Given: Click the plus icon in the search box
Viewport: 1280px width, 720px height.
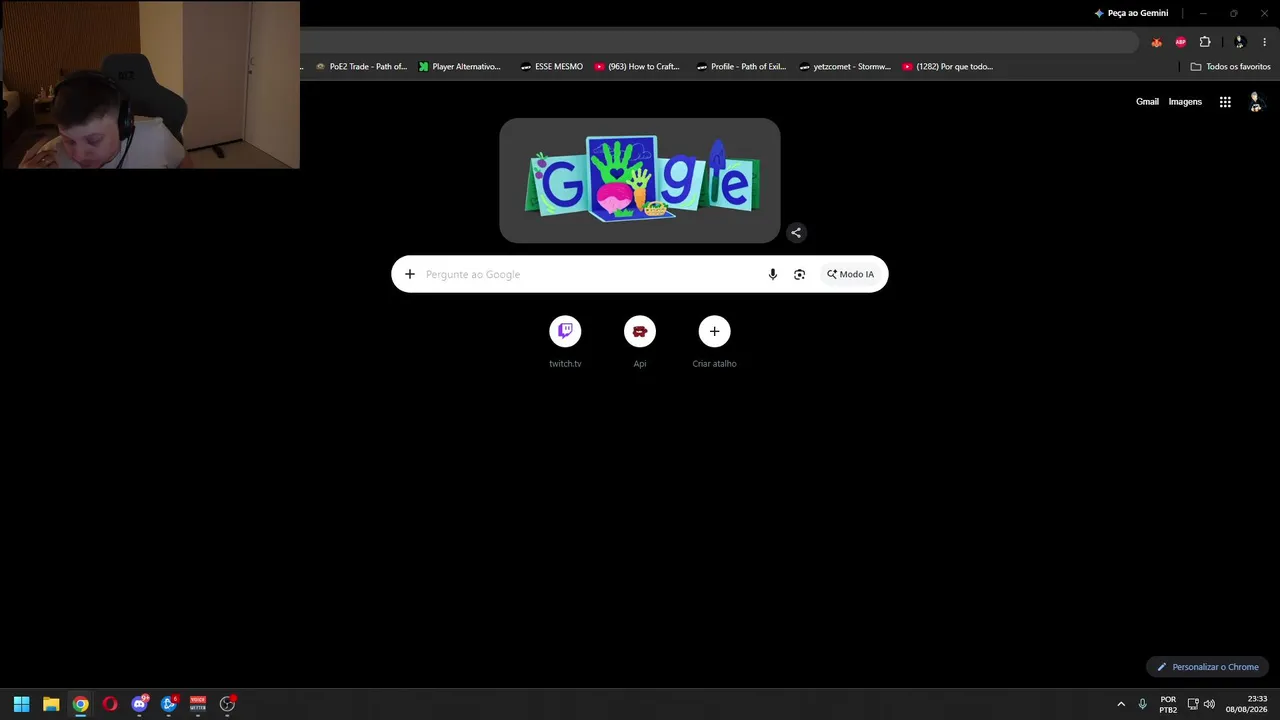Looking at the screenshot, I should tap(409, 274).
